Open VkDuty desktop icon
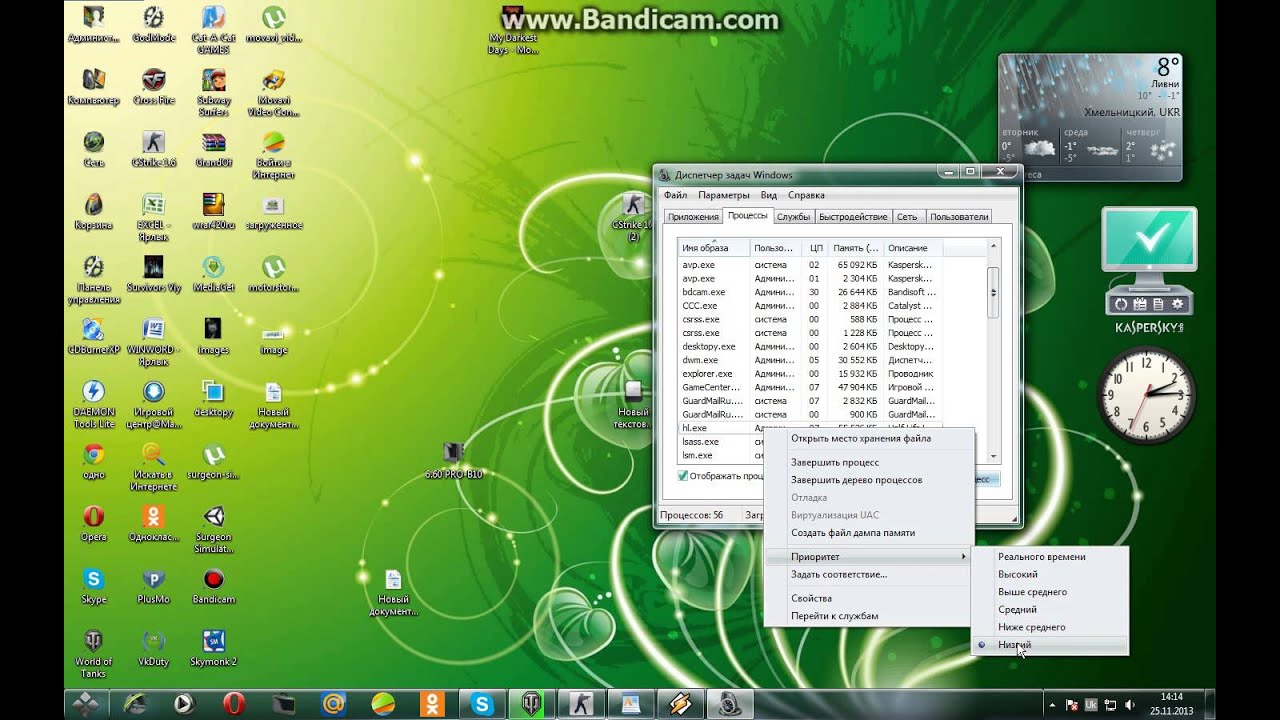Image resolution: width=1280 pixels, height=720 pixels. pos(153,647)
